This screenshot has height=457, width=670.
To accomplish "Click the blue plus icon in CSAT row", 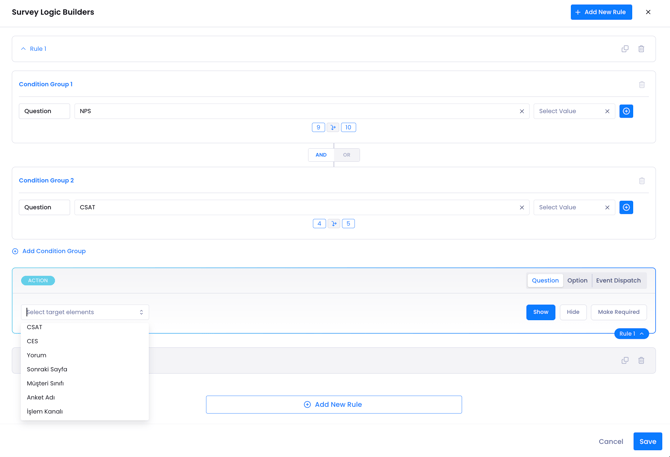I will [x=626, y=207].
